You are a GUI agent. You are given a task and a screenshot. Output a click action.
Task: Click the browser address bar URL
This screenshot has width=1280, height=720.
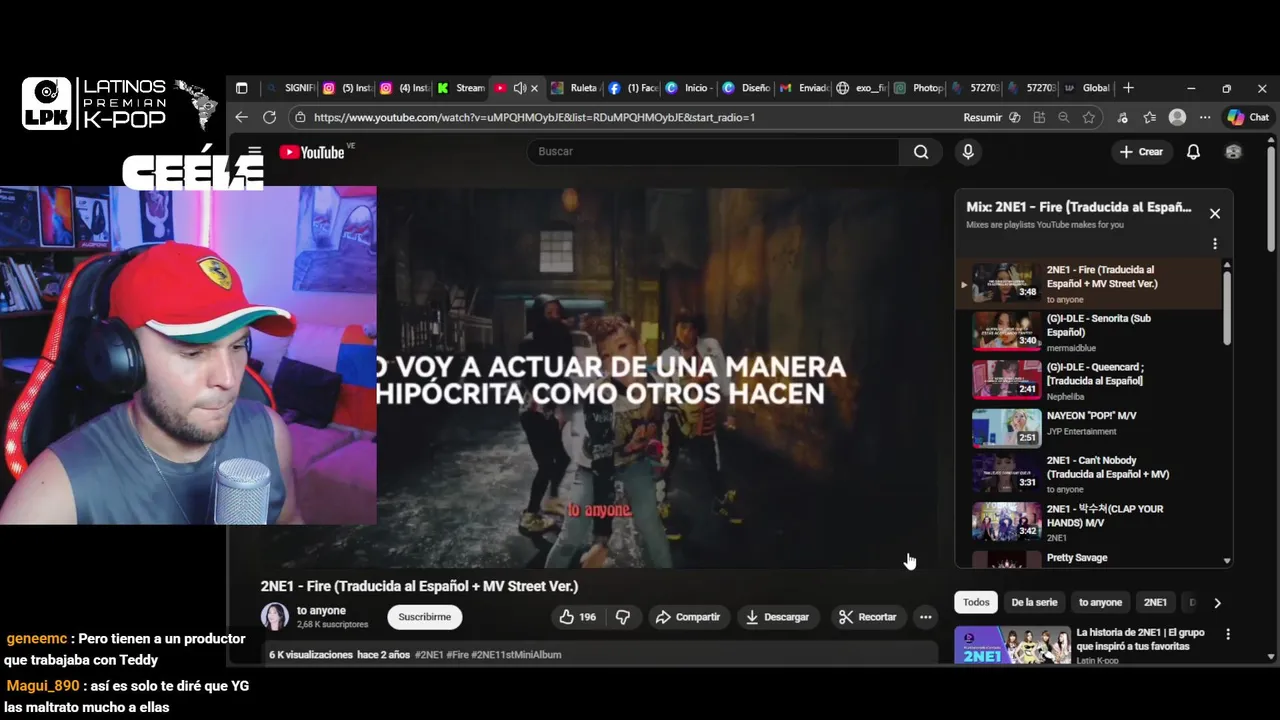tap(534, 117)
